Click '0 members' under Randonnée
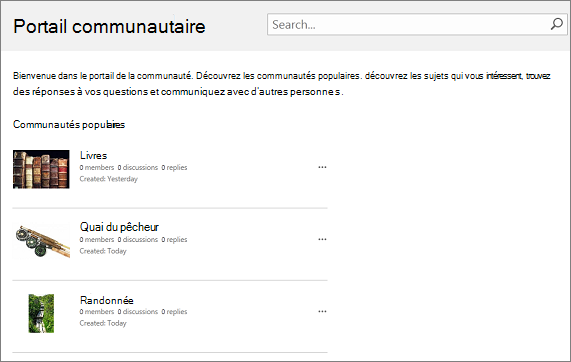571x362 pixels. [x=97, y=312]
